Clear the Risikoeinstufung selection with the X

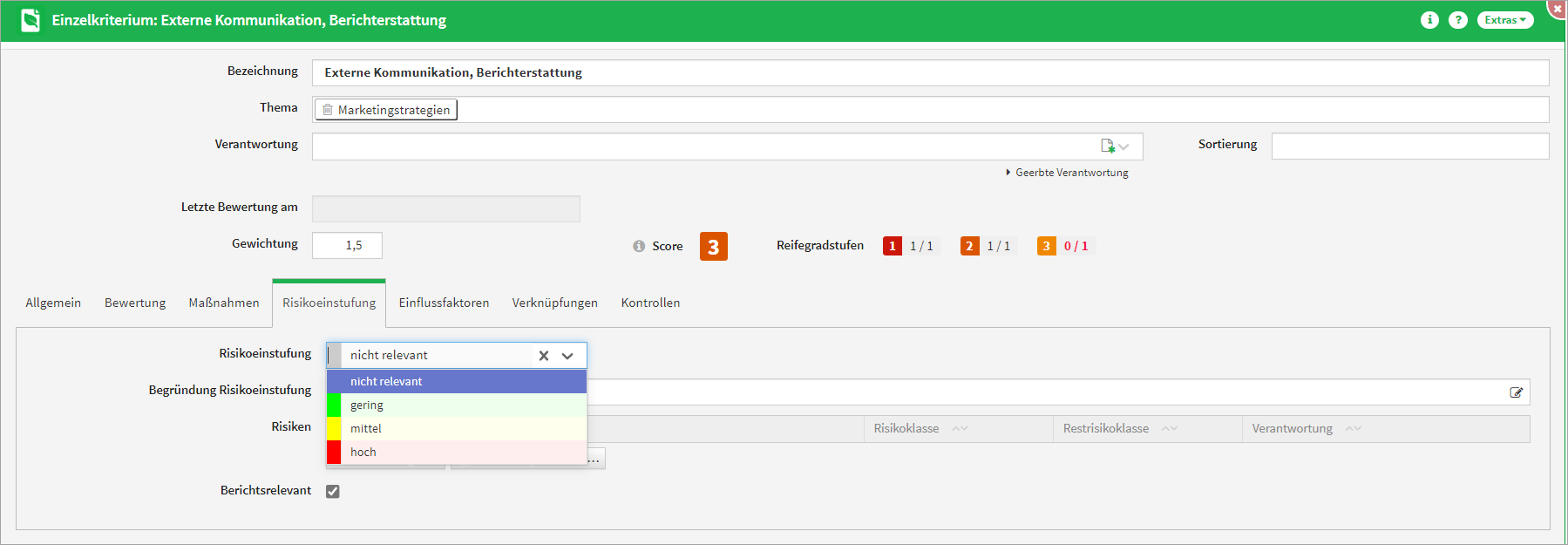[x=544, y=356]
